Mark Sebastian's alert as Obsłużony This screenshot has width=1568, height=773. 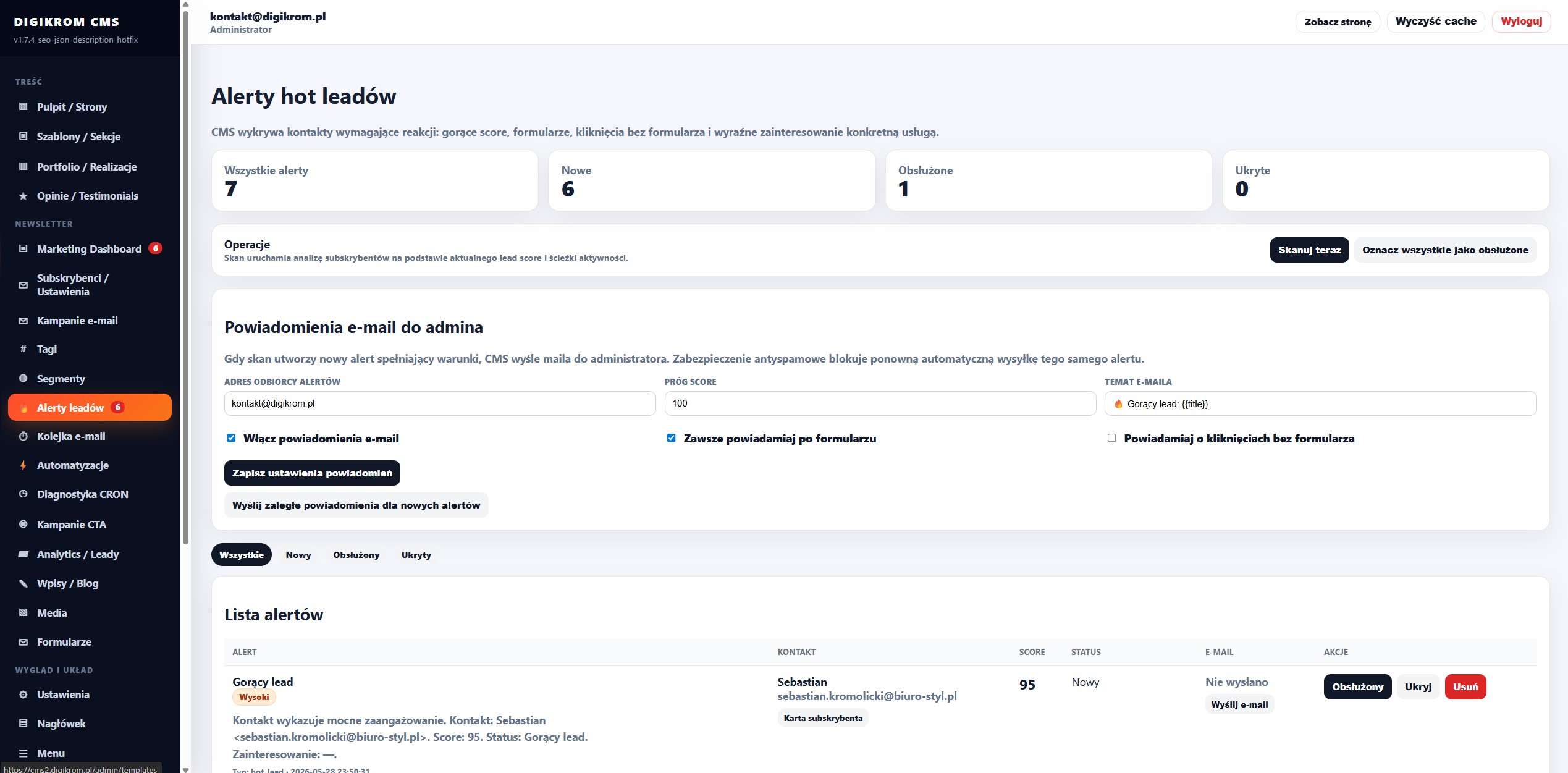1357,687
